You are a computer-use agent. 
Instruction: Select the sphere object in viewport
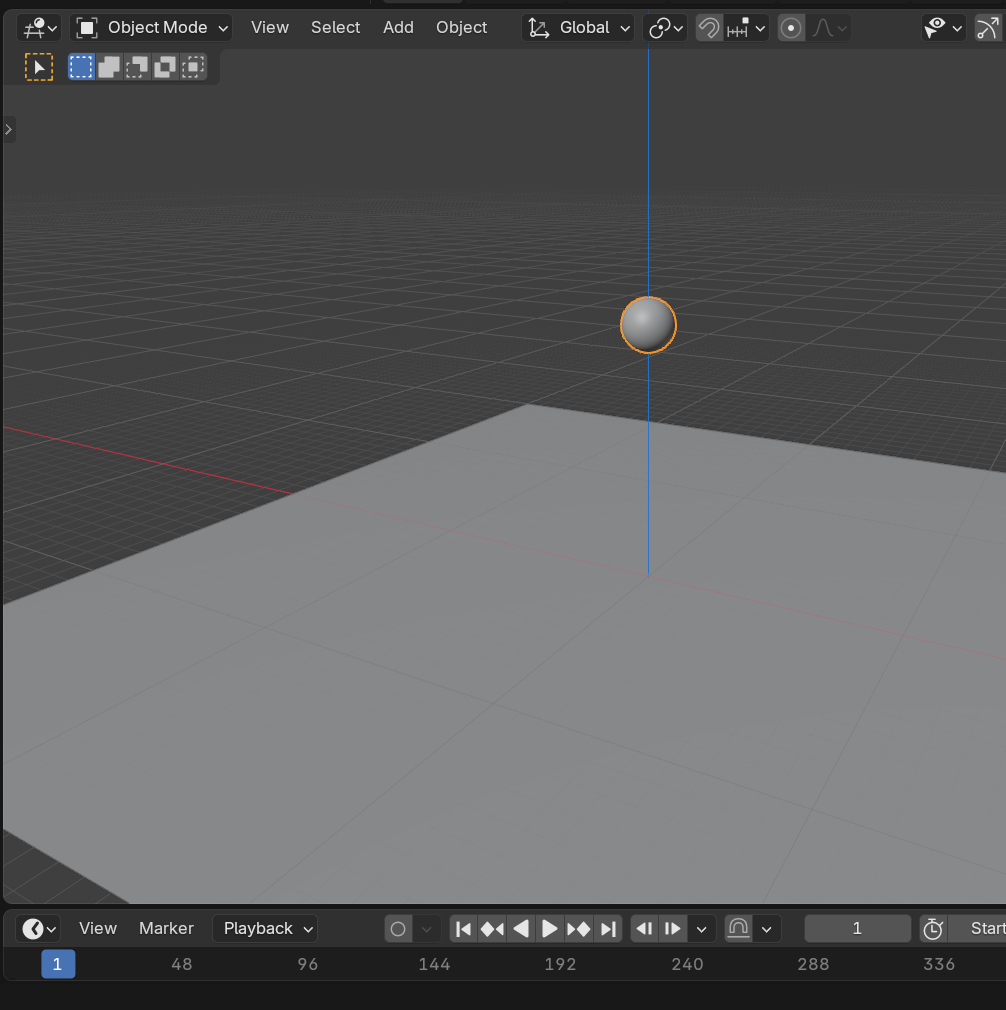(648, 325)
